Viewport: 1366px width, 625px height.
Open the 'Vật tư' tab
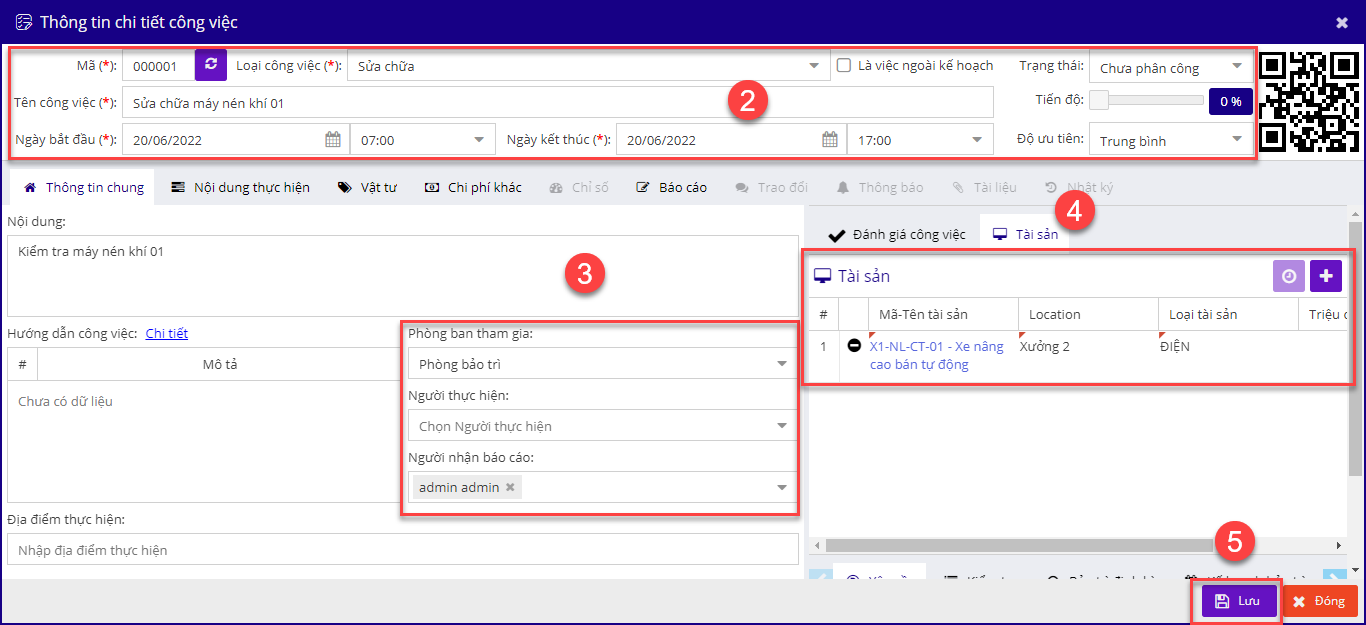(367, 187)
